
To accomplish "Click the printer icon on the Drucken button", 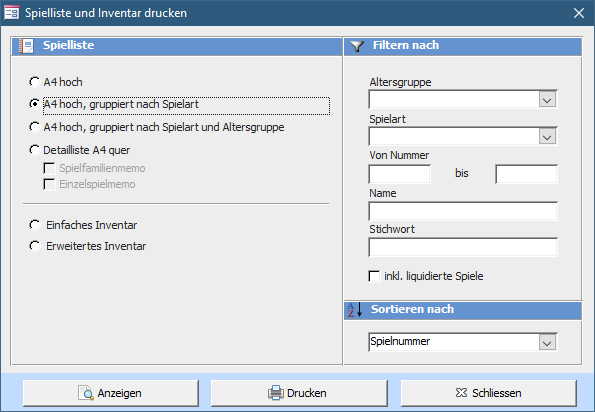I will coord(276,393).
